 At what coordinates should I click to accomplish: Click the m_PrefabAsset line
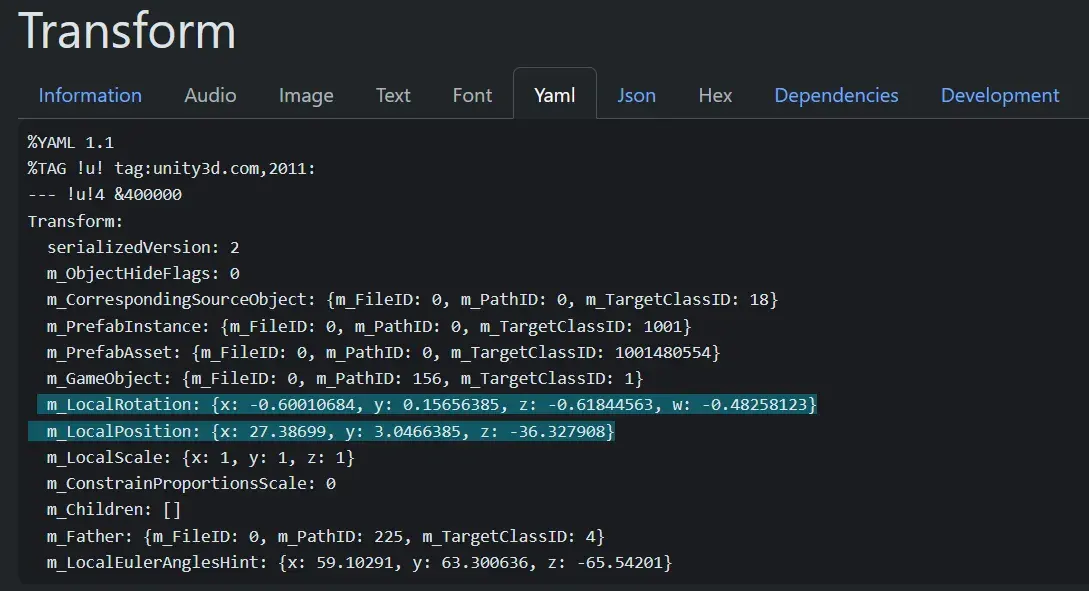coord(383,352)
